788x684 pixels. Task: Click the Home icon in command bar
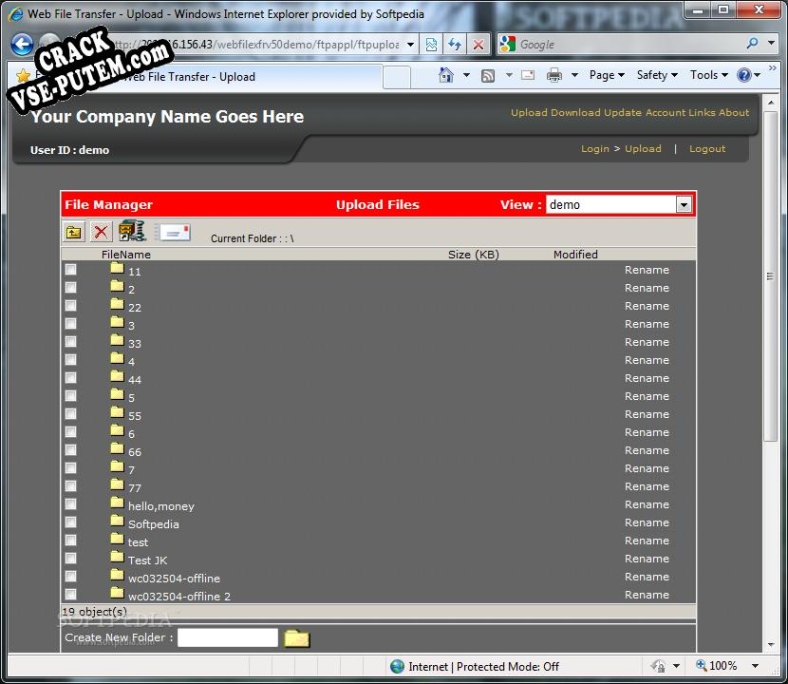pos(446,75)
